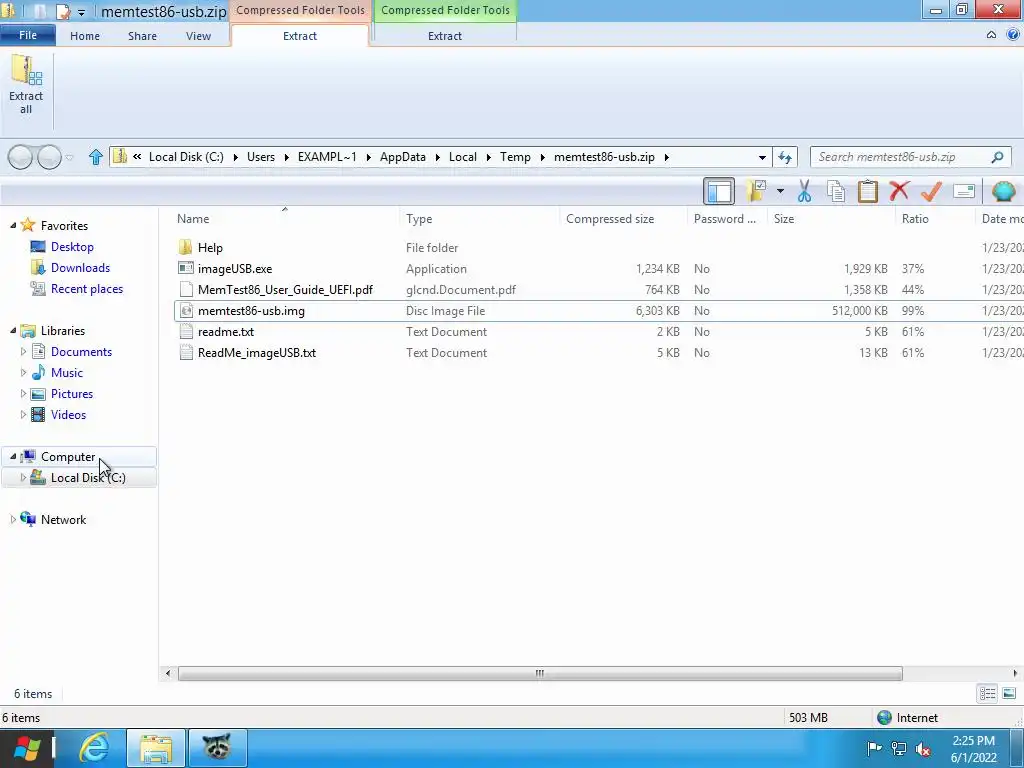The image size is (1024, 768).
Task: Collapse the Favorites tree group
Action: click(x=13, y=225)
